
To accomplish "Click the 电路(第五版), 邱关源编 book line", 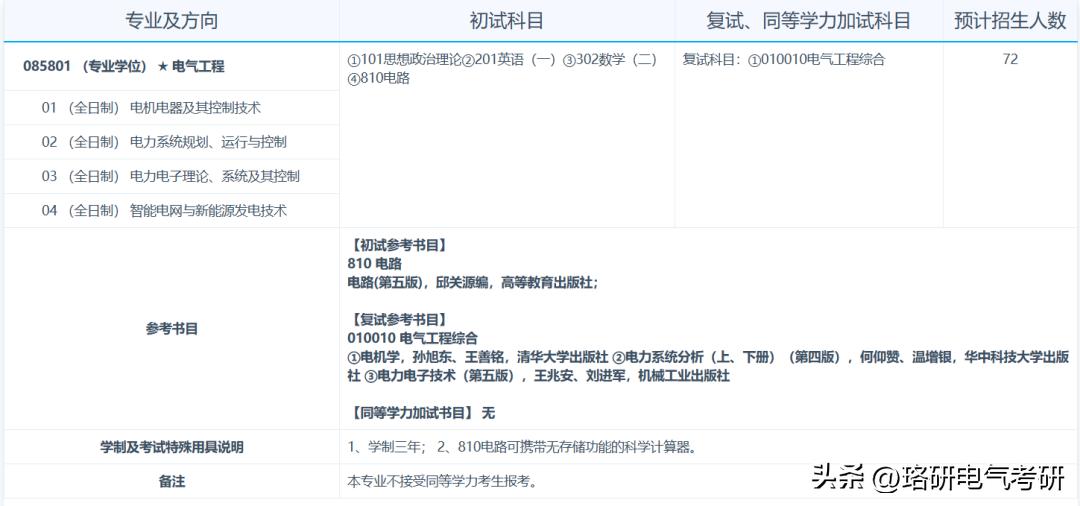I will [472, 282].
